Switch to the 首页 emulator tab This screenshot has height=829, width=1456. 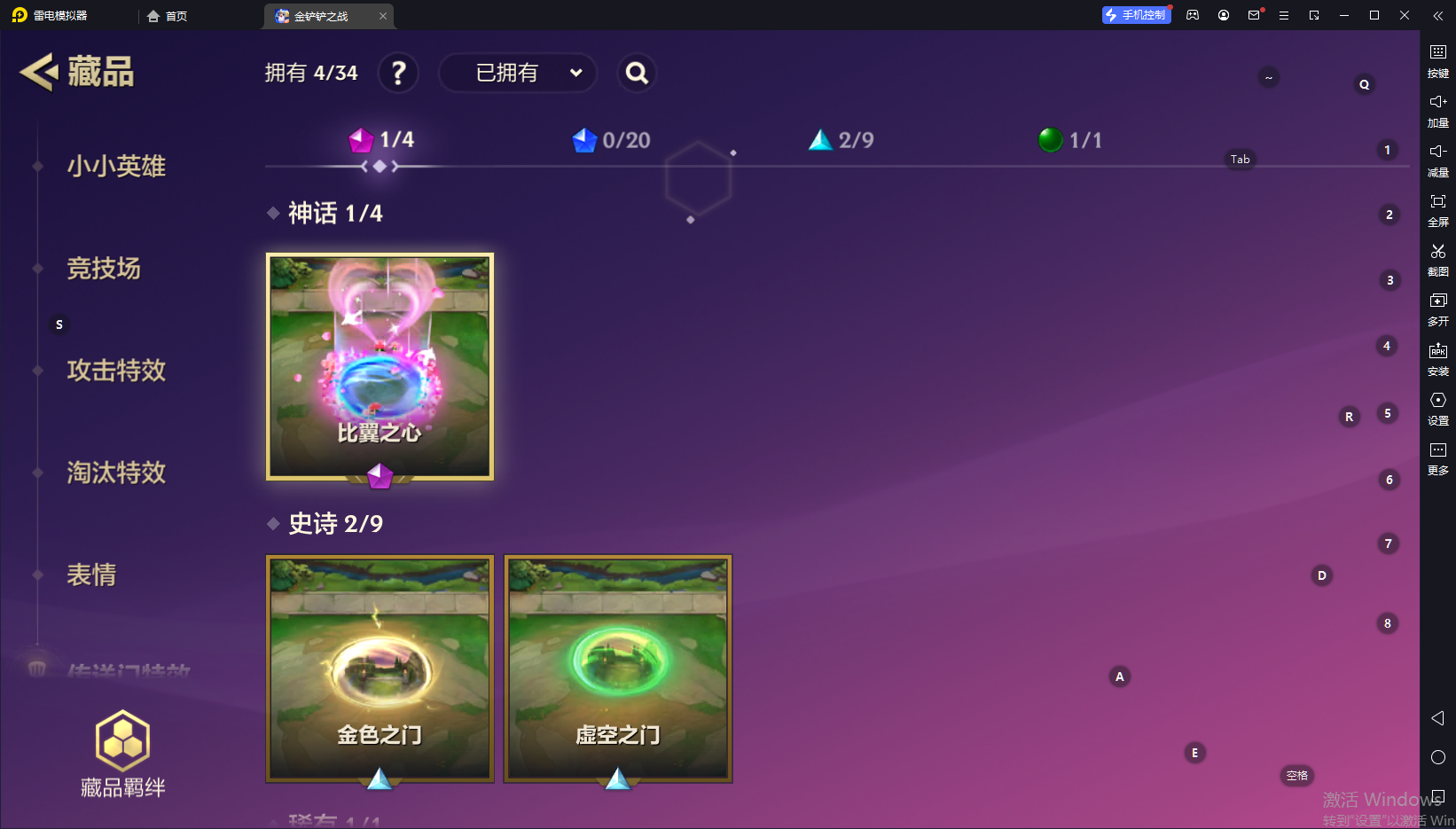168,16
